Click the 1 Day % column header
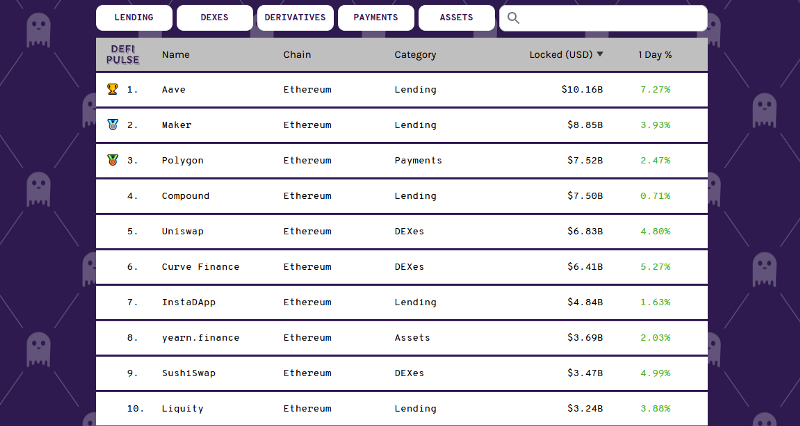Viewport: 800px width, 426px height. pos(655,55)
